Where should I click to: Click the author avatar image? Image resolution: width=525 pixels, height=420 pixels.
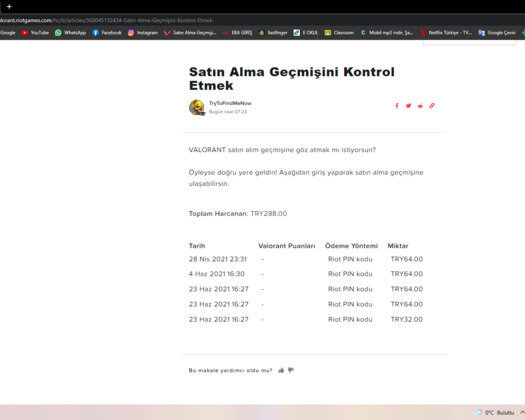click(x=197, y=108)
